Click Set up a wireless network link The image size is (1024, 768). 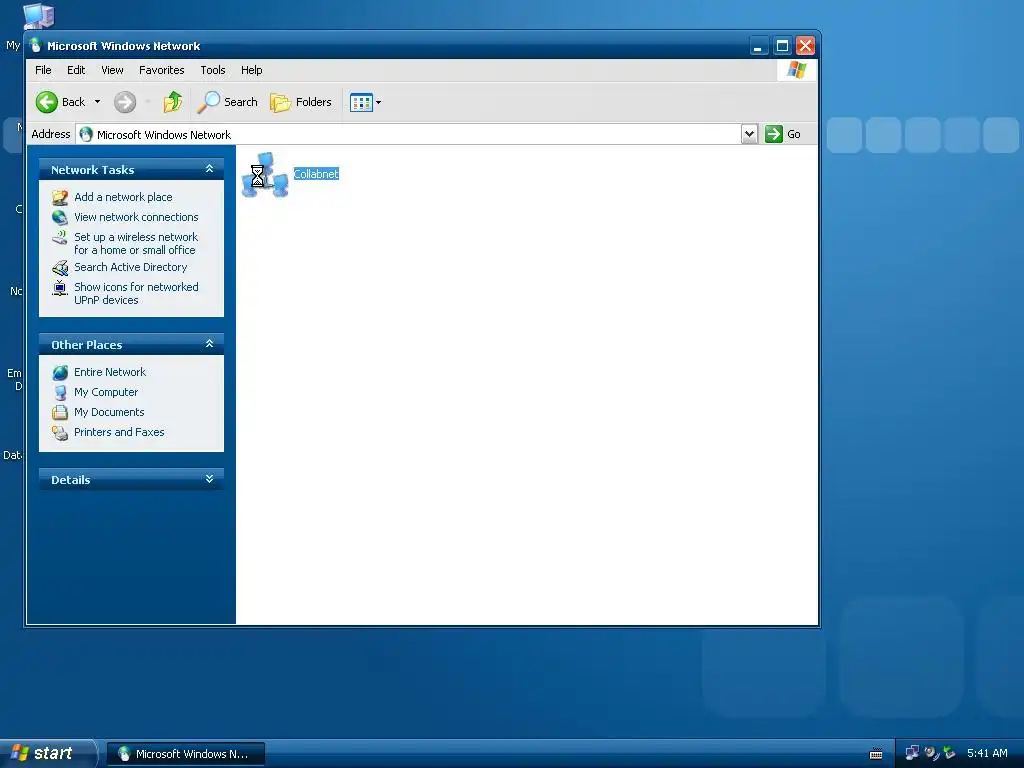(136, 244)
